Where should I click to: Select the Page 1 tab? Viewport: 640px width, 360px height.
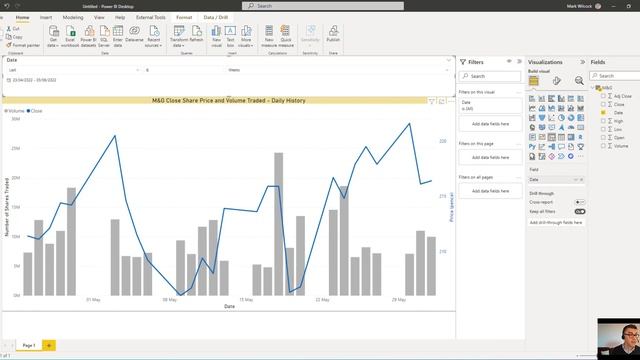click(x=29, y=345)
